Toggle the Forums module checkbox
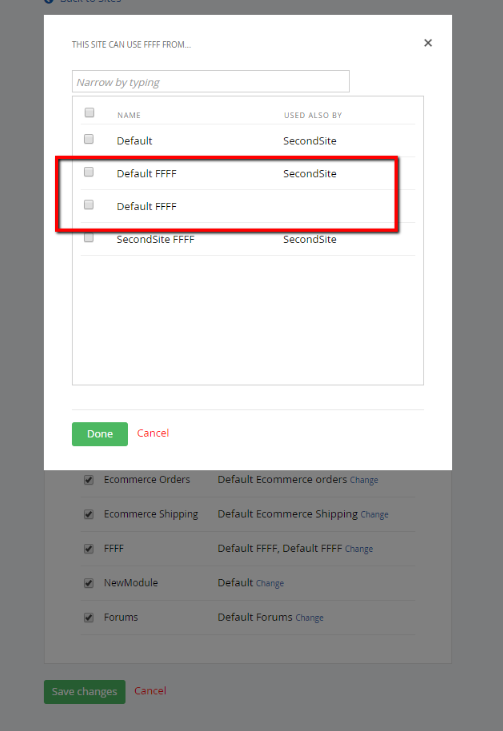The height and width of the screenshot is (731, 503). coord(89,618)
